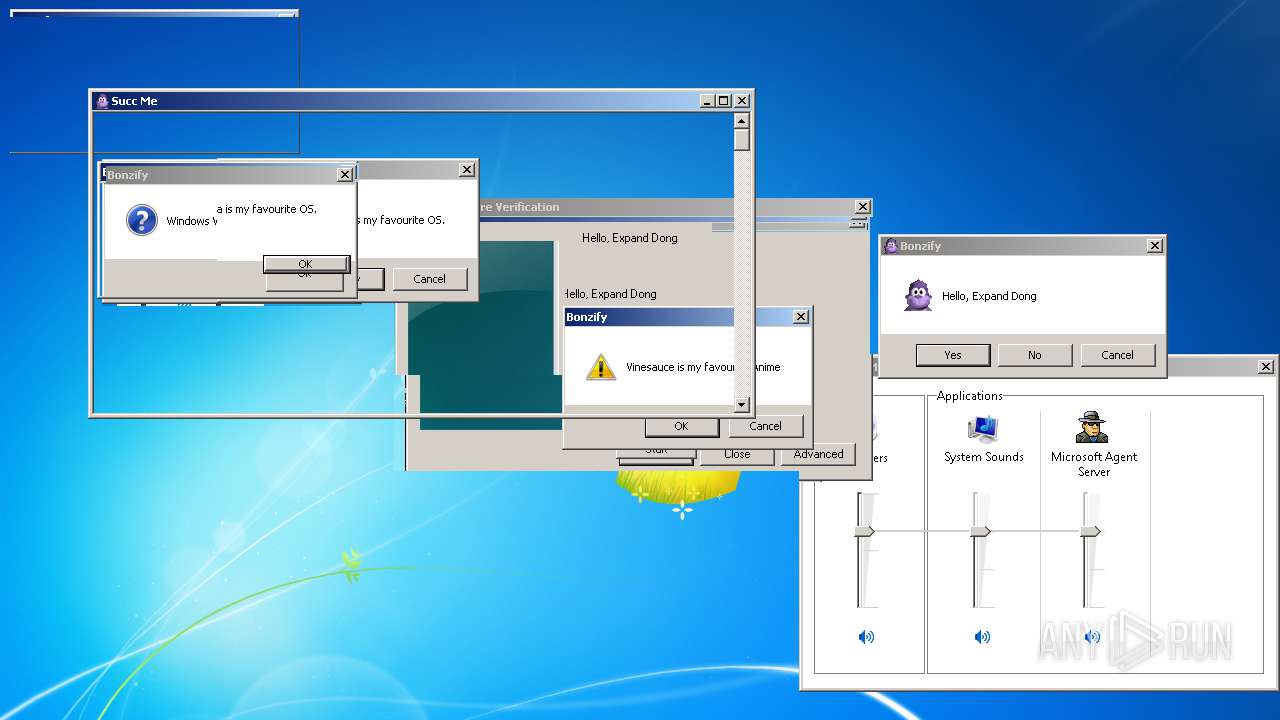The width and height of the screenshot is (1280, 720).
Task: Click the Succ Me scrollbar up arrow
Action: (x=741, y=121)
